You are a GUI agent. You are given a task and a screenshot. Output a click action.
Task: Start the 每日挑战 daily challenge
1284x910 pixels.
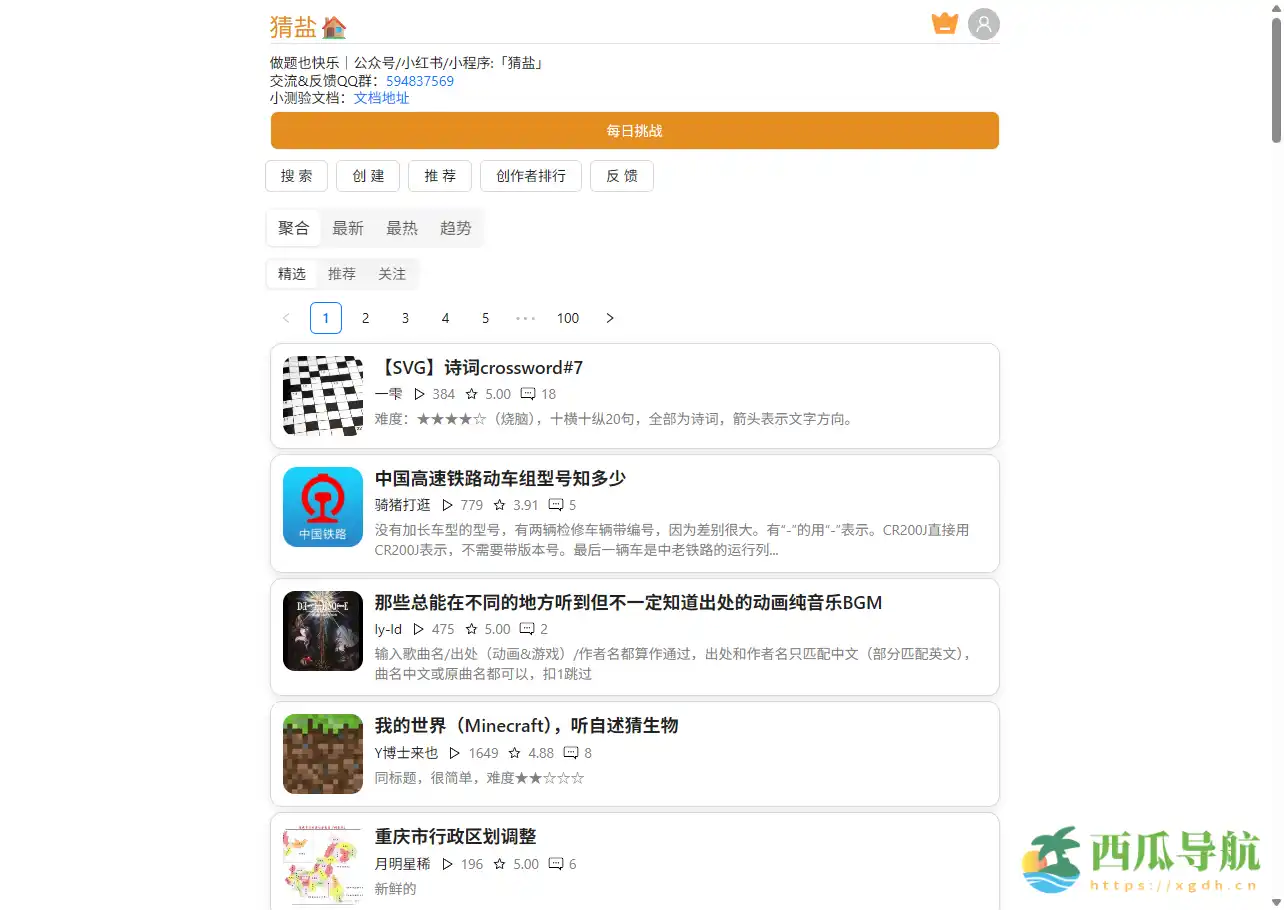[x=634, y=130]
